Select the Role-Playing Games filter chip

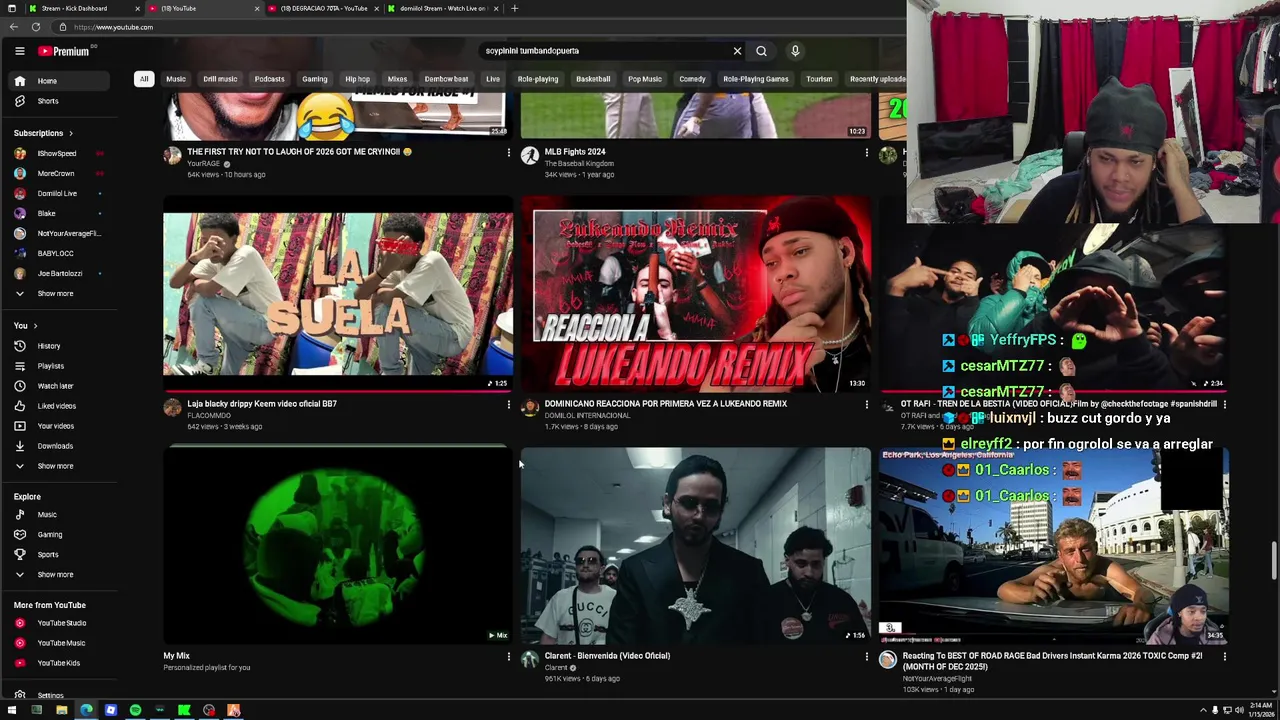click(756, 79)
